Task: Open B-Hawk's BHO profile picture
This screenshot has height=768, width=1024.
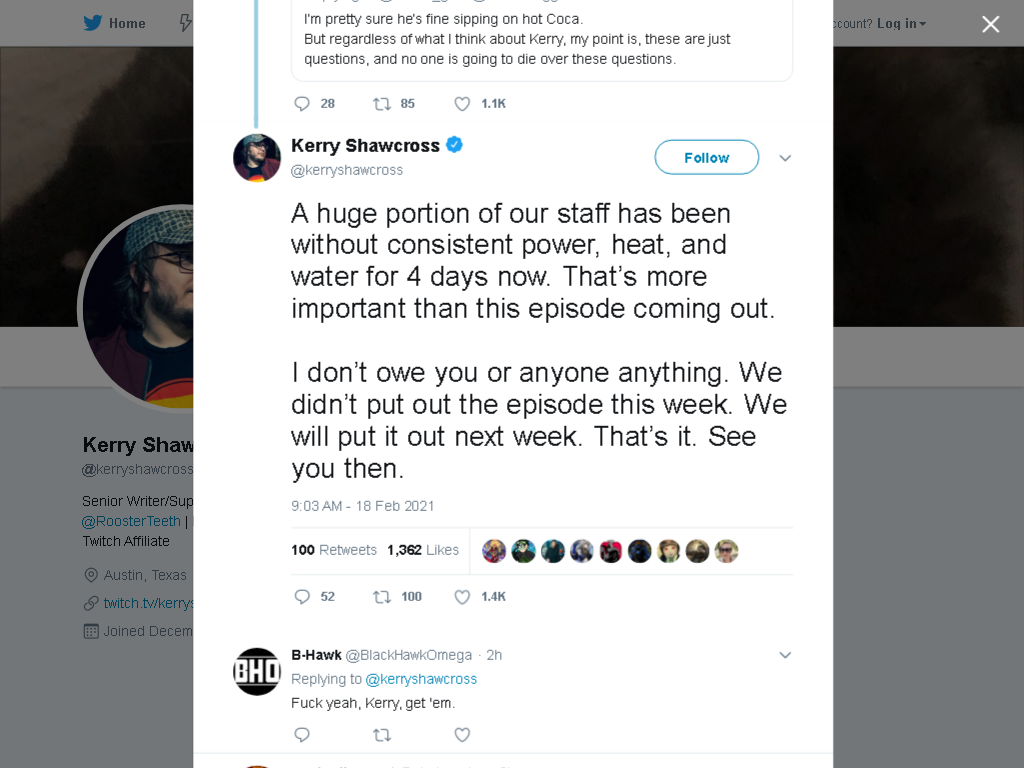Action: pyautogui.click(x=257, y=671)
